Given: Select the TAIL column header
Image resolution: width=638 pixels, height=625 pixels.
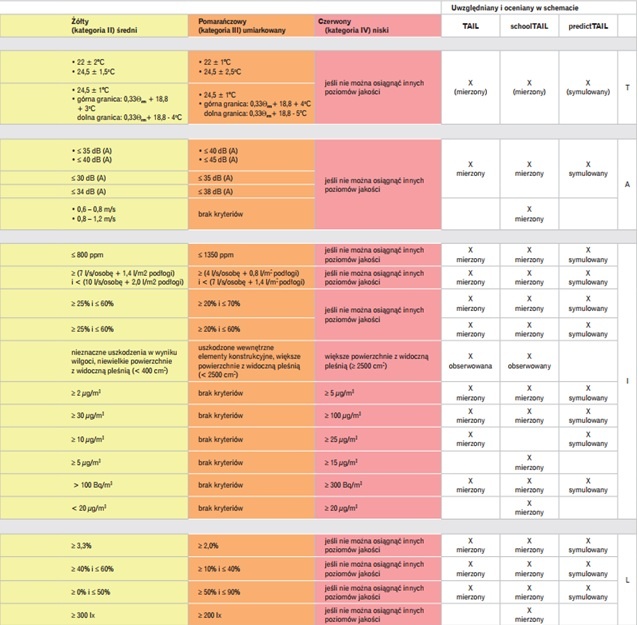Looking at the screenshot, I should [470, 26].
